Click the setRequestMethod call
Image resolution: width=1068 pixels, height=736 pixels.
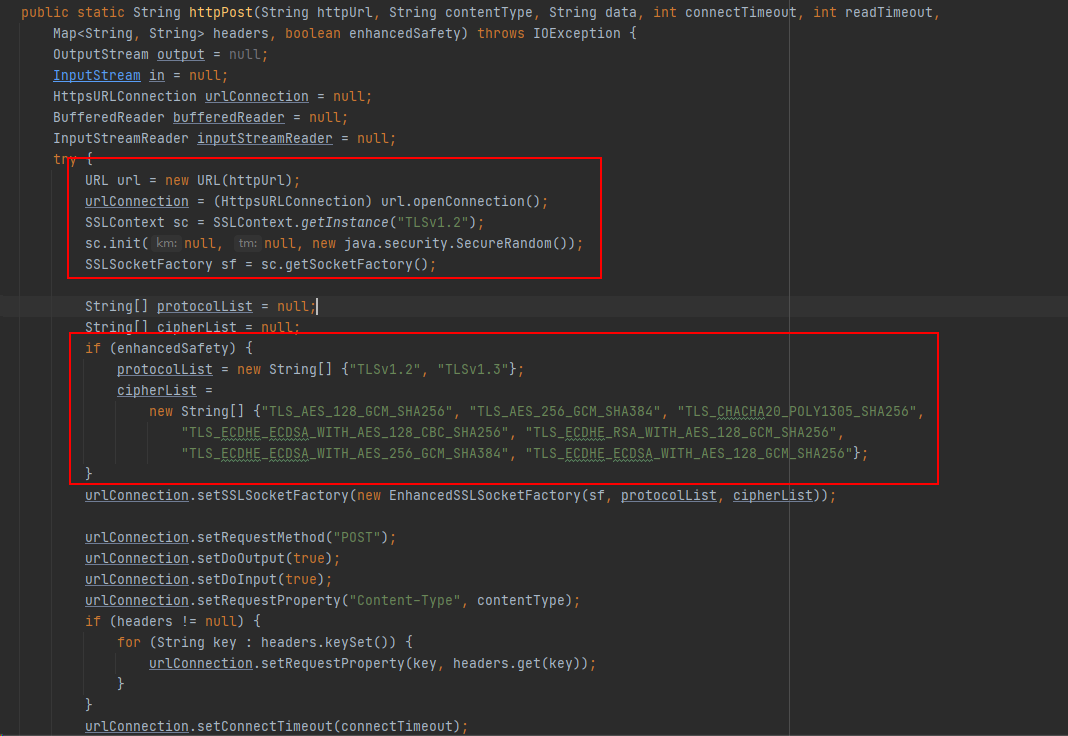261,538
